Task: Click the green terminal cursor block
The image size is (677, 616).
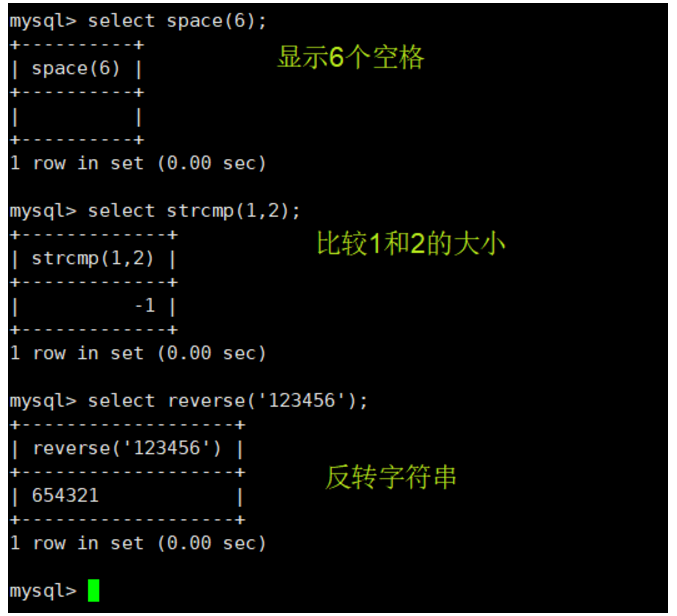Action: (94, 591)
